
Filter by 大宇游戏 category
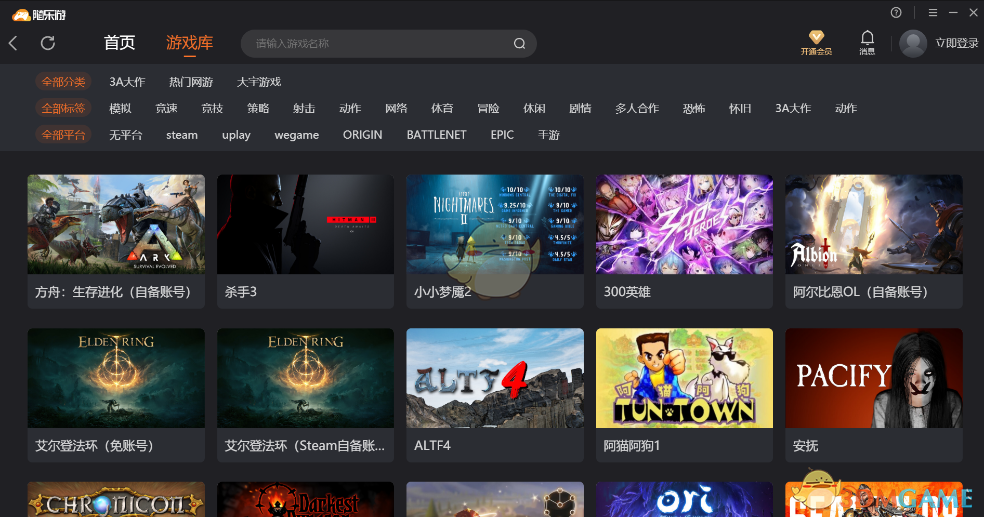pyautogui.click(x=259, y=82)
